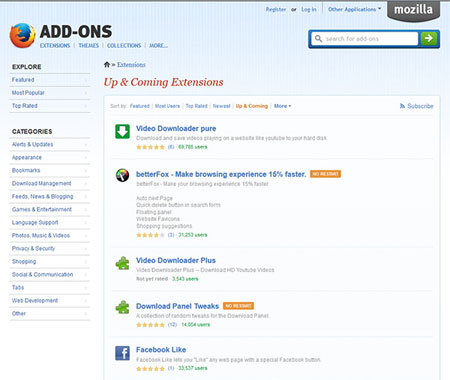The image size is (450, 380).
Task: Click NO RESTART badge beside Download Panel Tweaks
Action: [x=238, y=306]
